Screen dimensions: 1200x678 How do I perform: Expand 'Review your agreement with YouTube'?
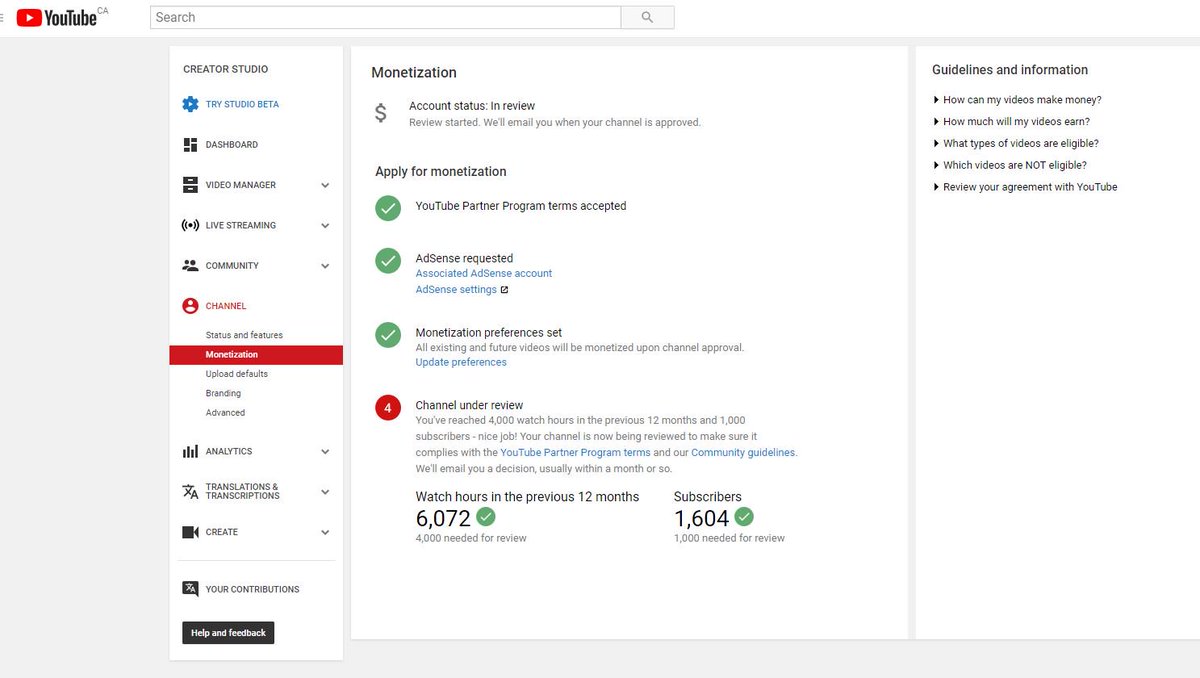(1025, 187)
